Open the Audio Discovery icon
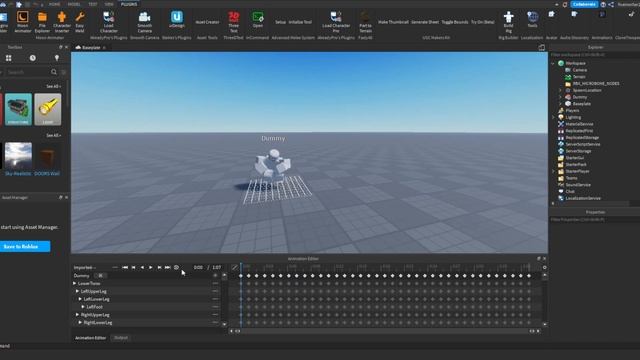This screenshot has height=360, width=640. click(x=574, y=14)
